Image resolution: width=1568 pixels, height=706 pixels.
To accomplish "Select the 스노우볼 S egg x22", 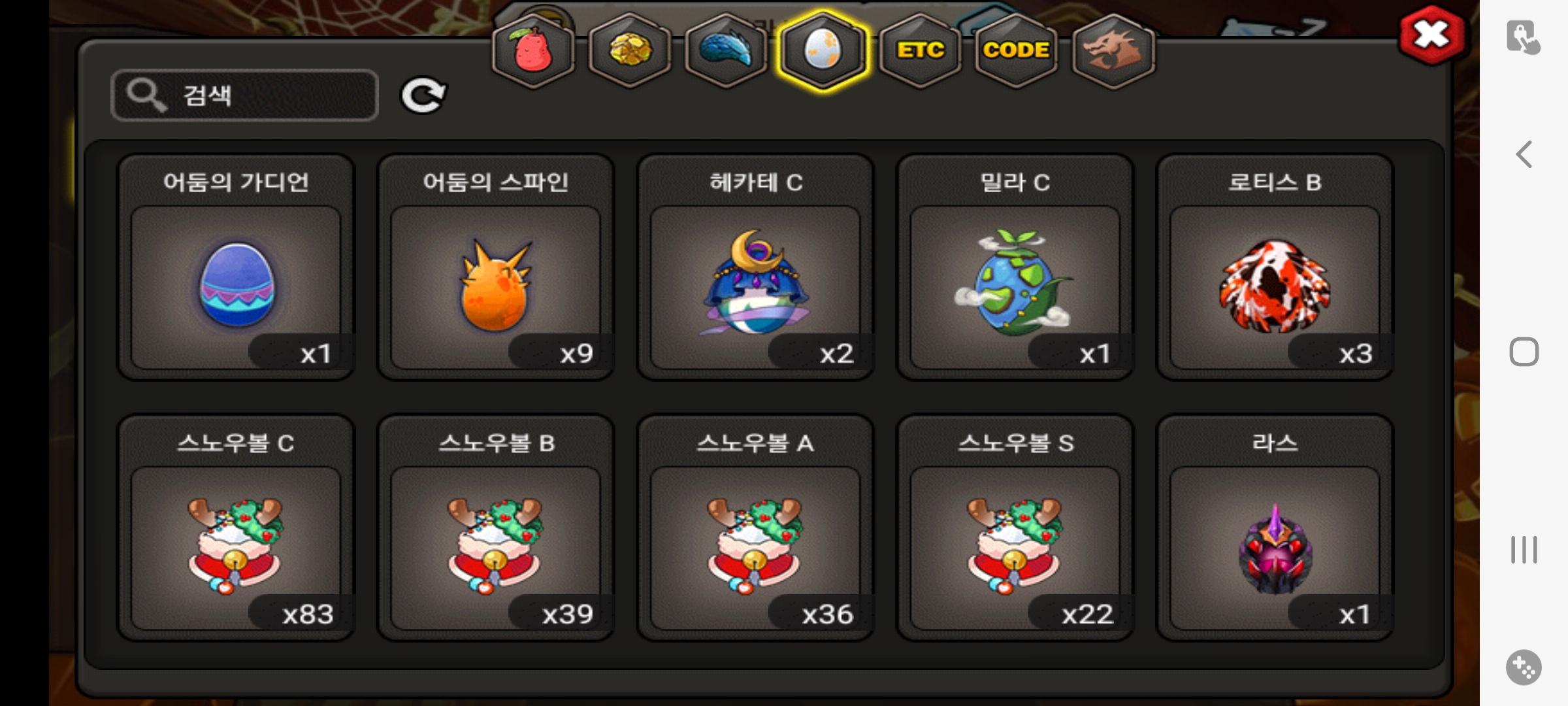I will click(1015, 528).
